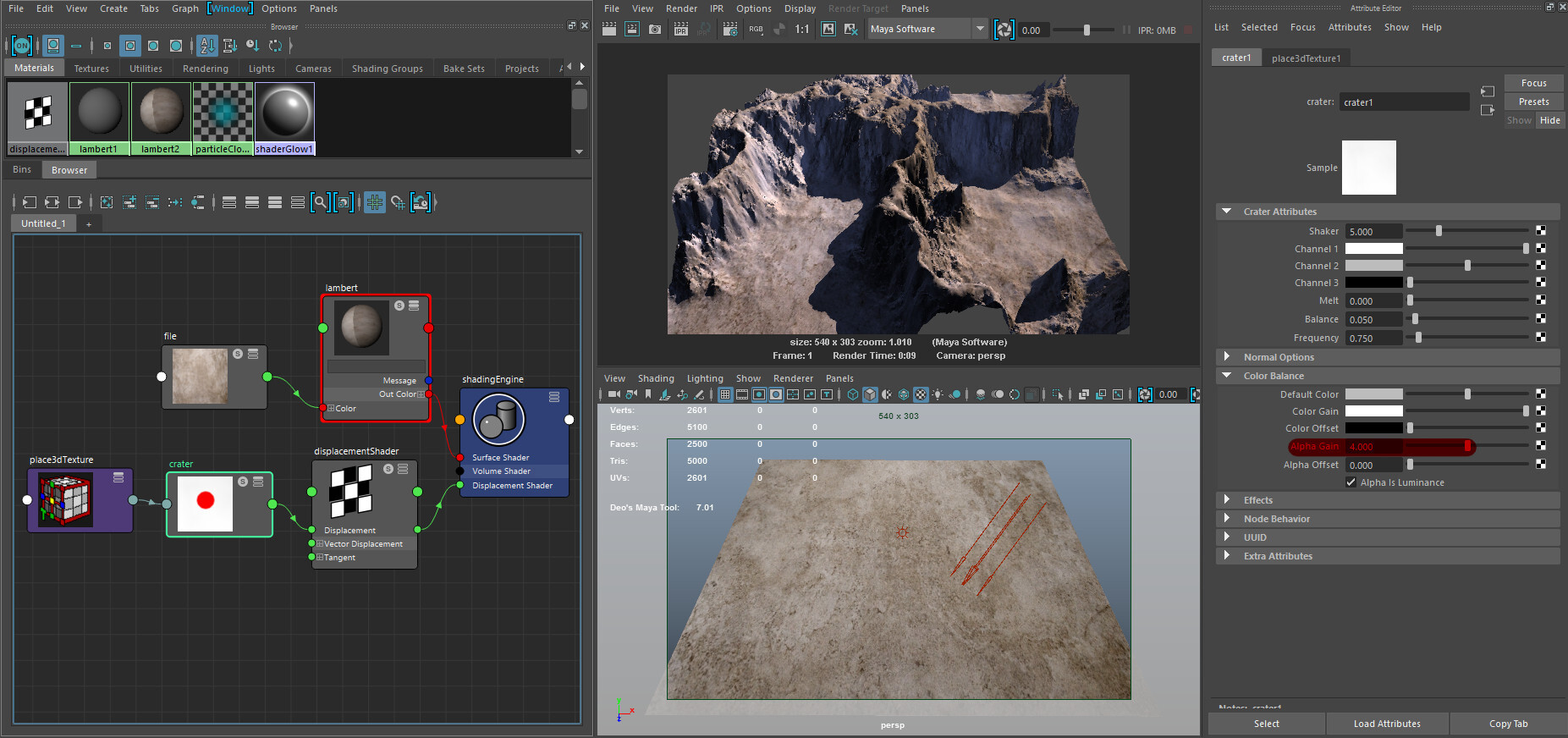Click the IPR render icon
The height and width of the screenshot is (738, 1568).
pyautogui.click(x=680, y=30)
